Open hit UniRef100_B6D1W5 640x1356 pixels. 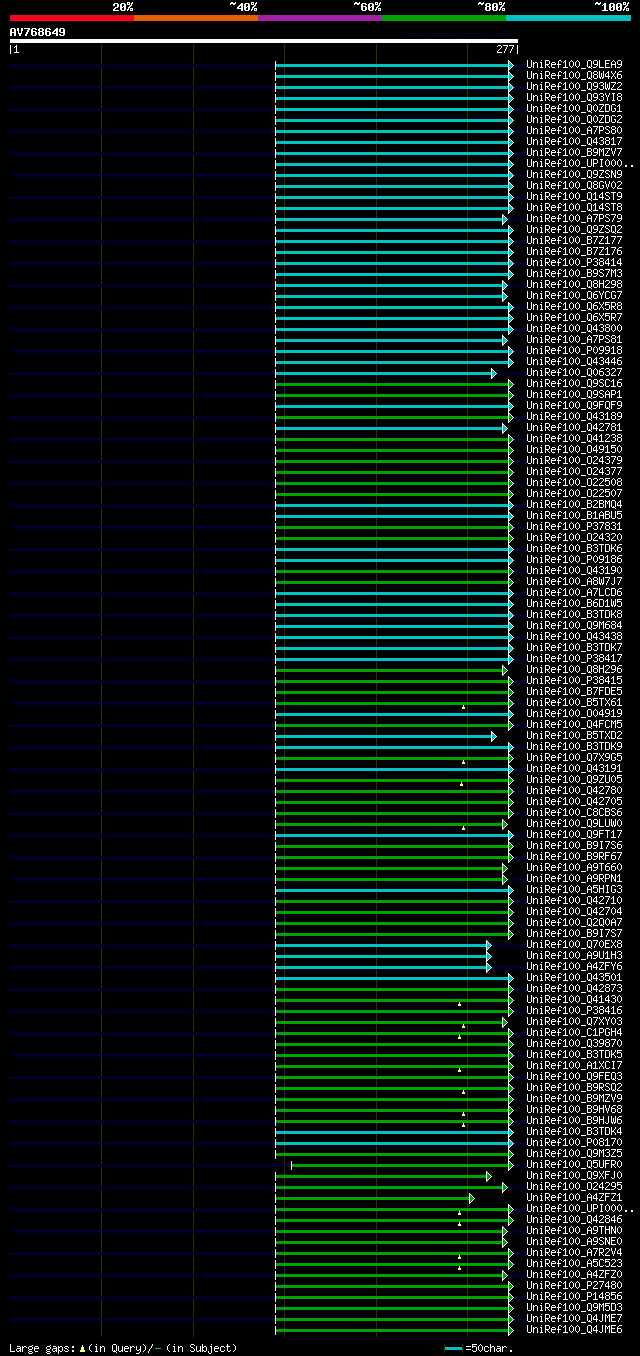pyautogui.click(x=574, y=604)
